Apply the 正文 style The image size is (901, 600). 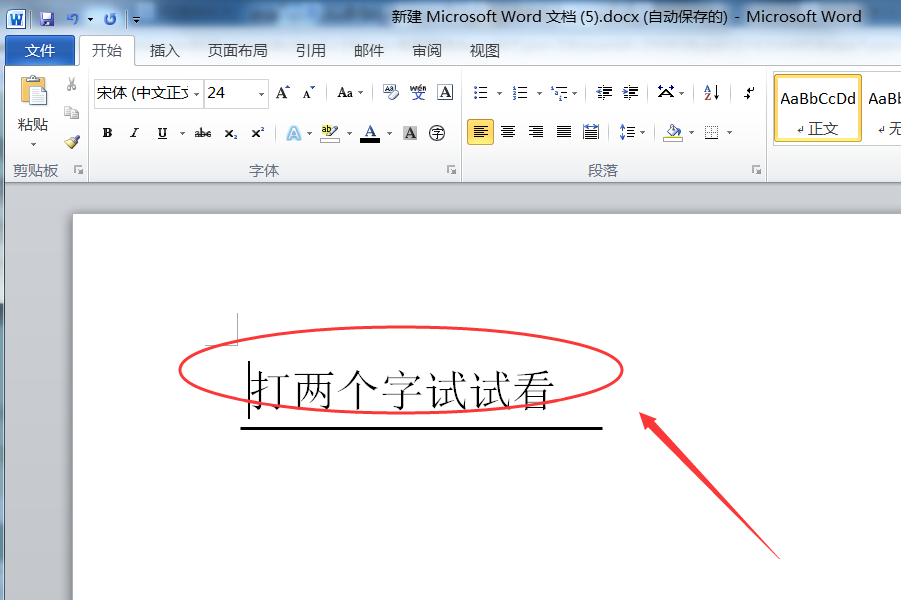pyautogui.click(x=817, y=109)
